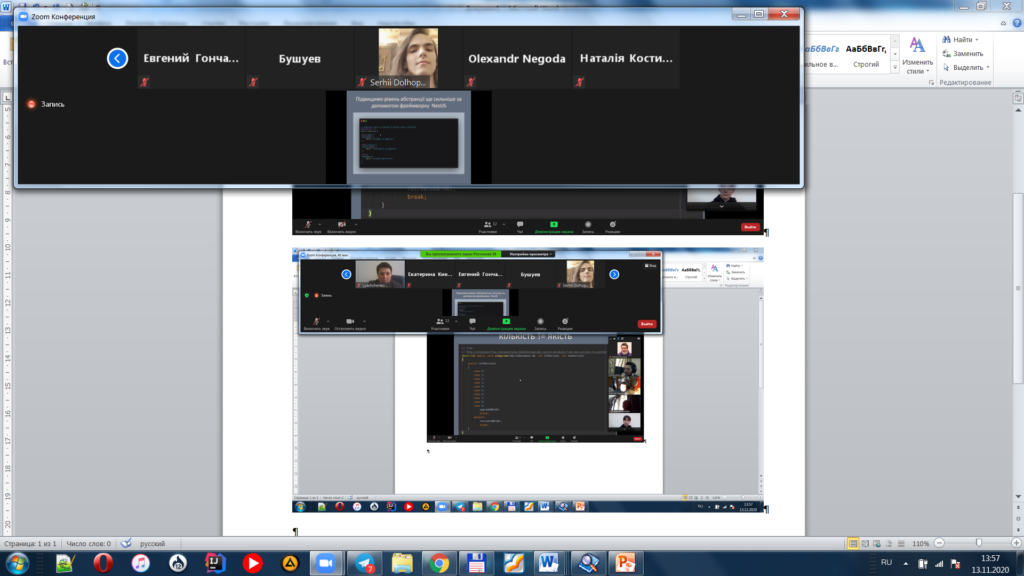Select the Наталія Кости... participant tile
Image resolution: width=1024 pixels, height=576 pixels.
click(626, 57)
